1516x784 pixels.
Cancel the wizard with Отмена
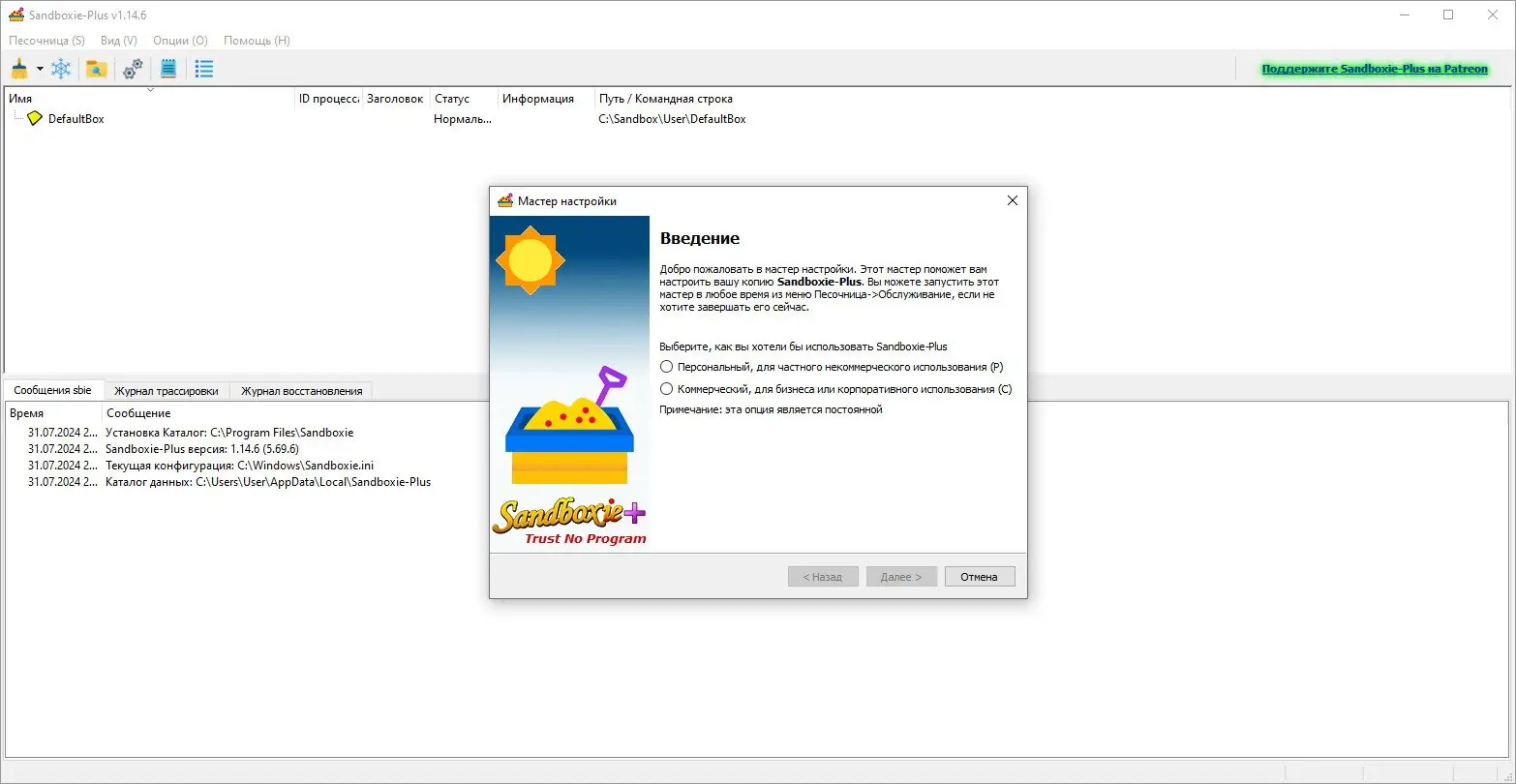[979, 577]
